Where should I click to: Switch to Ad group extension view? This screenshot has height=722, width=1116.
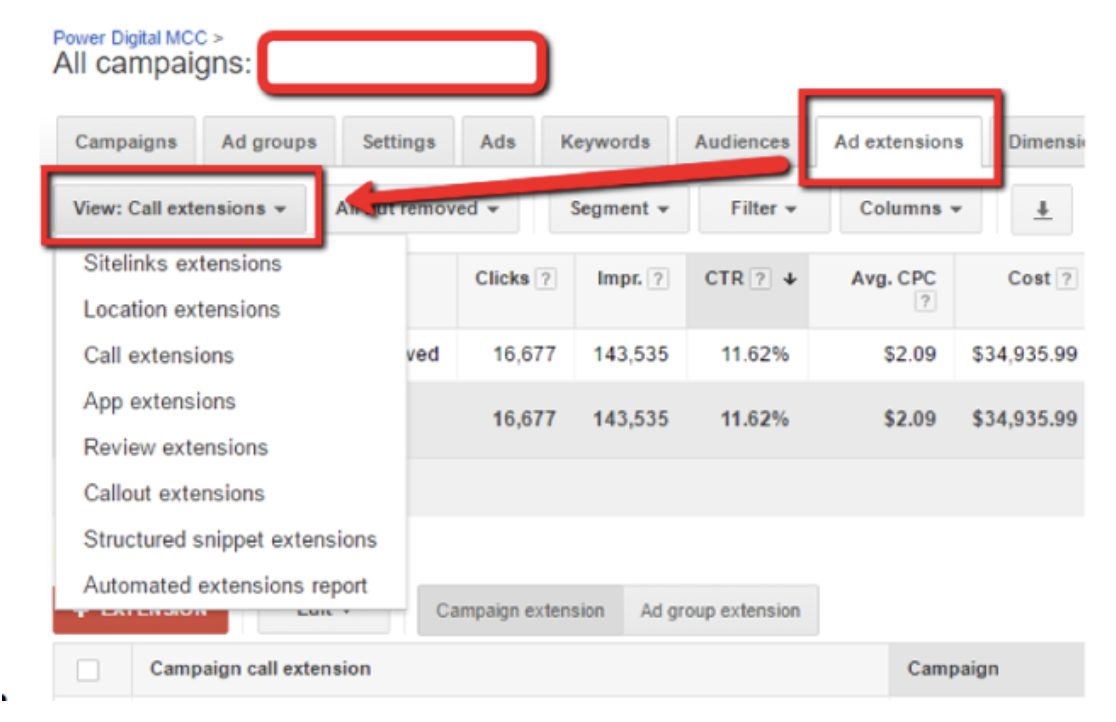tap(720, 611)
